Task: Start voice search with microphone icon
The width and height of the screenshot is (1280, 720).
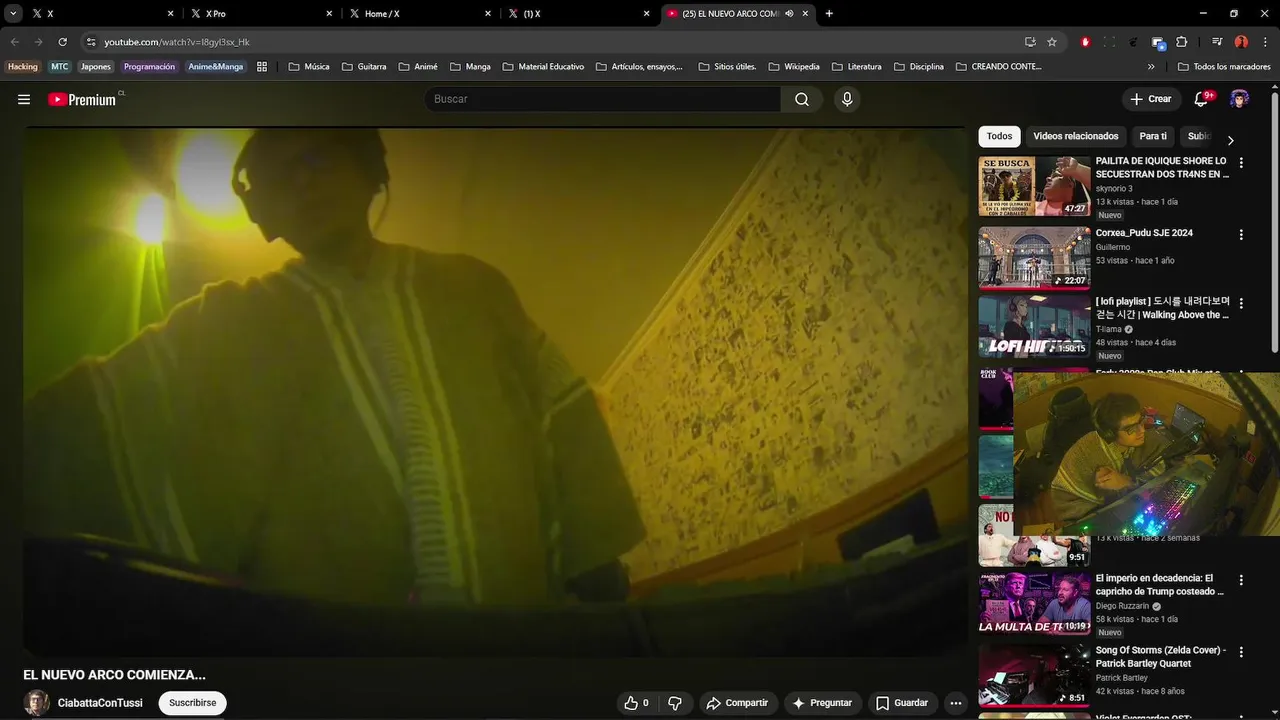Action: tap(847, 99)
